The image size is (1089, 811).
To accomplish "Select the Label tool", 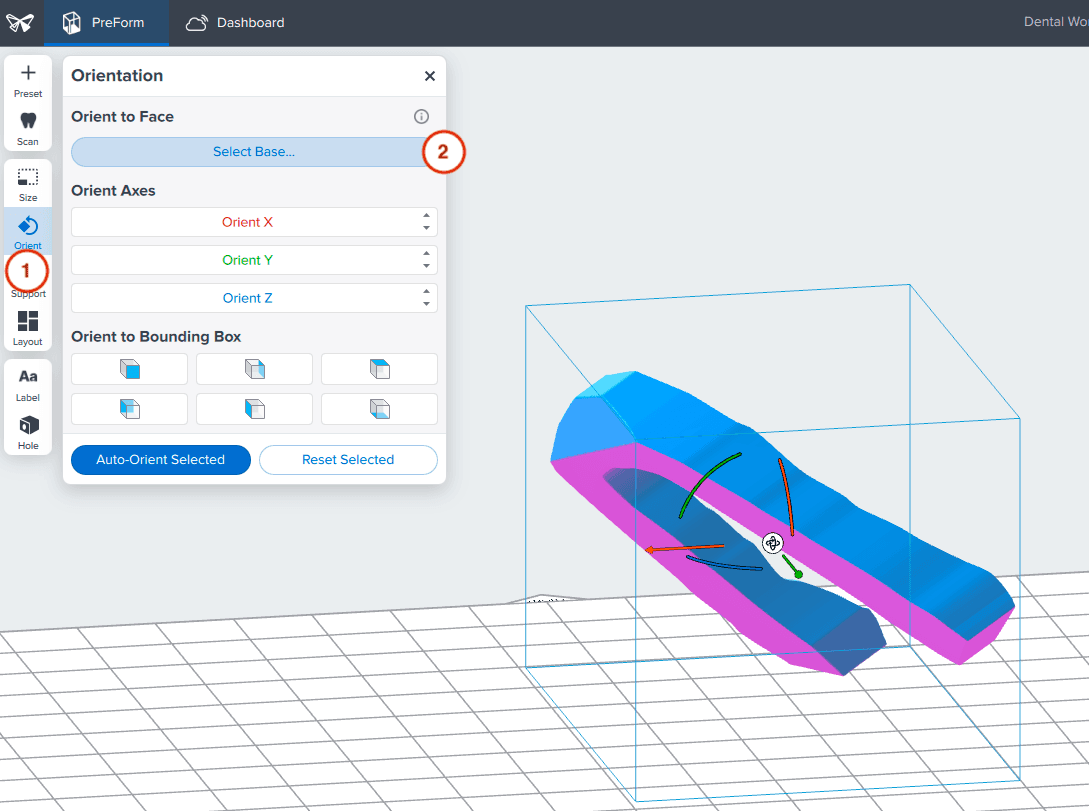I will [28, 383].
